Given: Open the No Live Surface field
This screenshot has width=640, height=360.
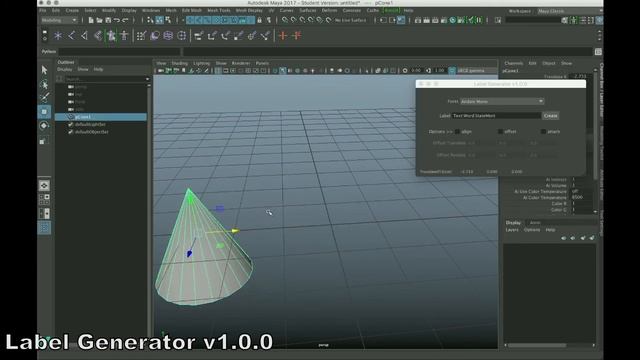Looking at the screenshot, I should point(350,20).
